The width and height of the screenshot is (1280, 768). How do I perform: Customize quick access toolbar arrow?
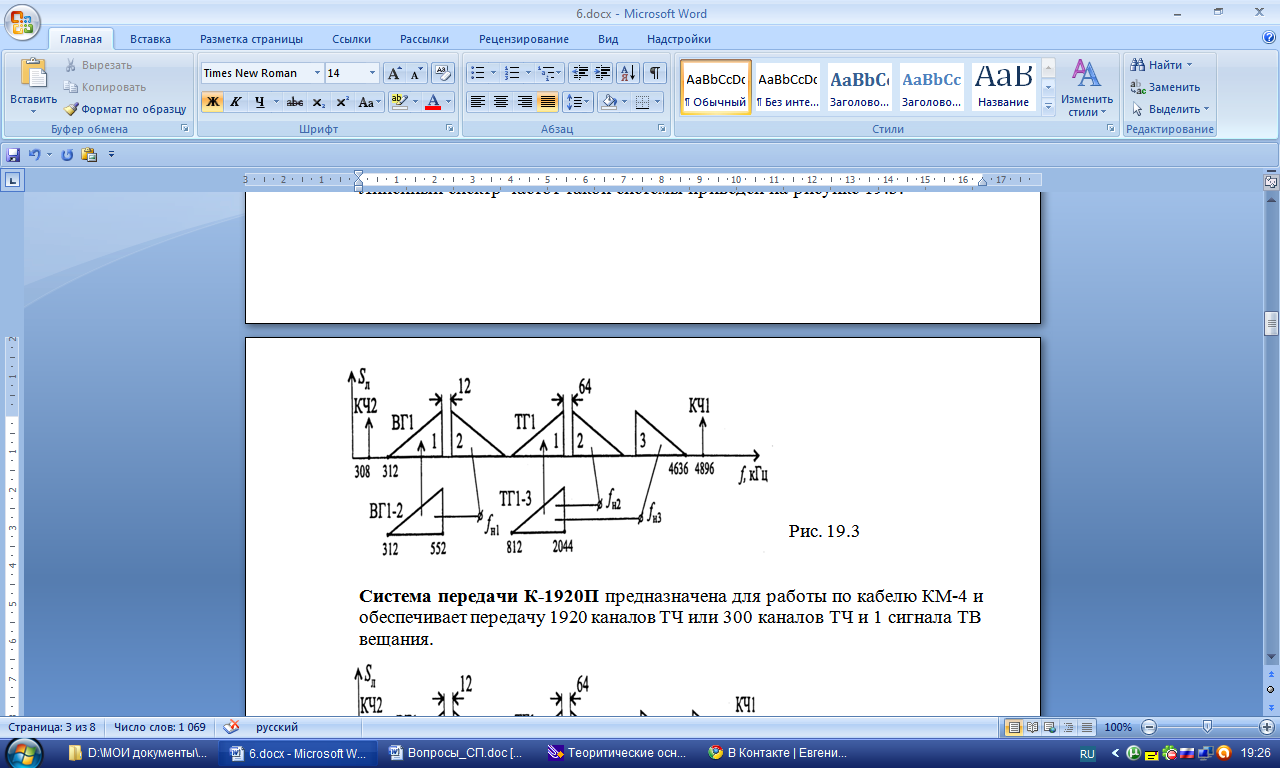coord(112,154)
